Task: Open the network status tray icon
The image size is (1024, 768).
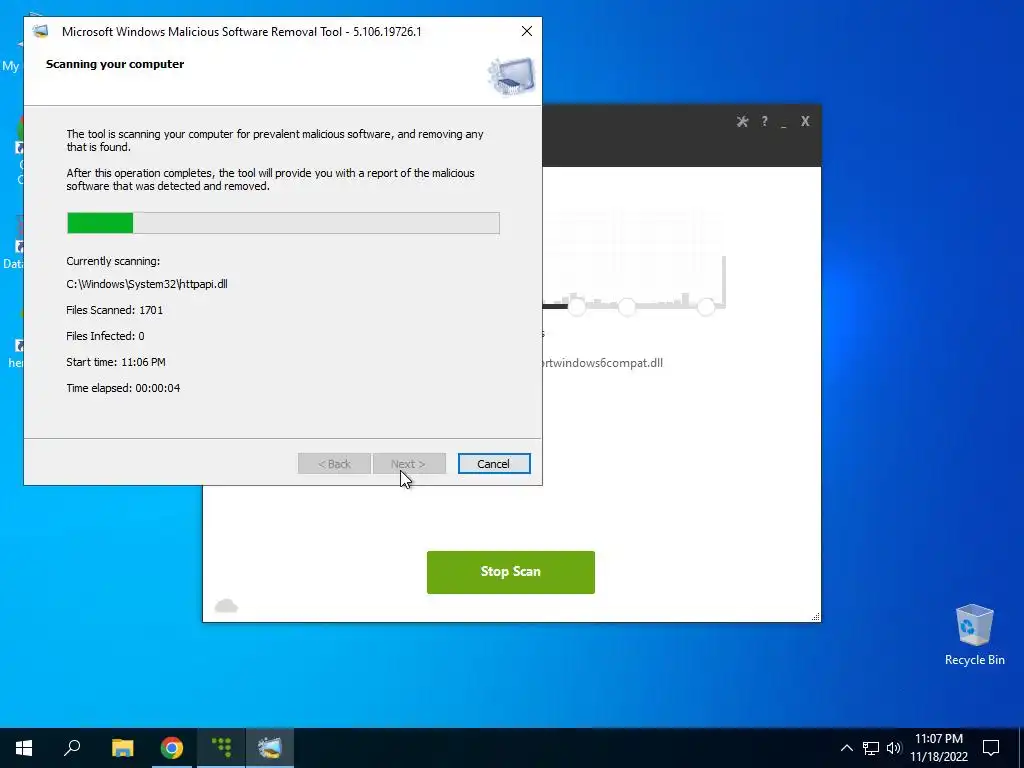Action: coord(871,748)
